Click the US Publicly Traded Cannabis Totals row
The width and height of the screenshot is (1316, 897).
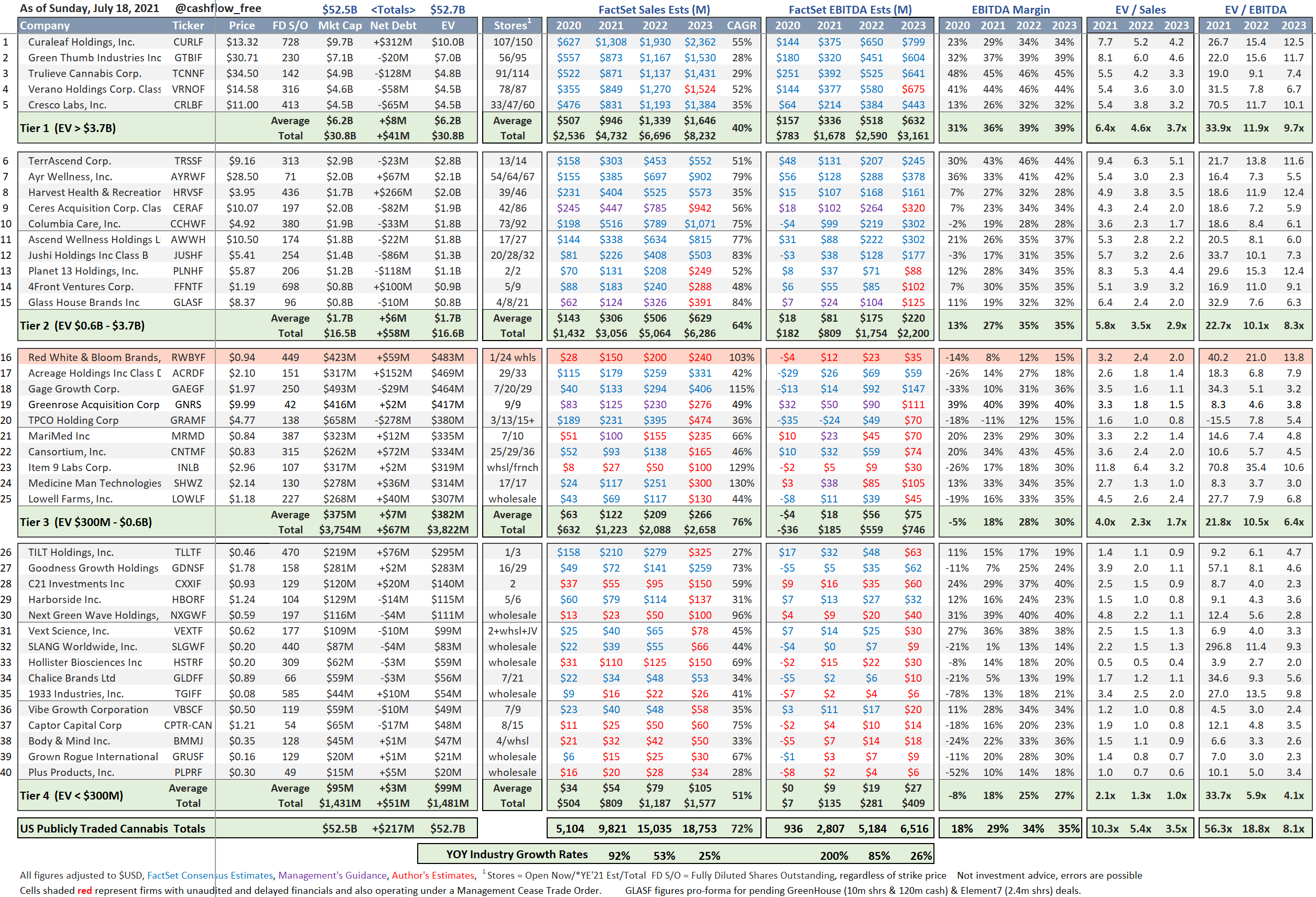coord(113,828)
